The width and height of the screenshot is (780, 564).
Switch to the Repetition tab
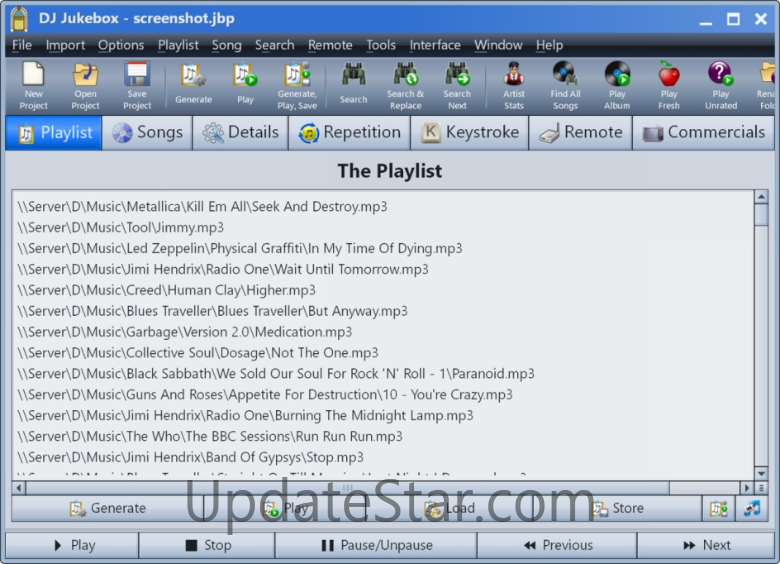(350, 132)
